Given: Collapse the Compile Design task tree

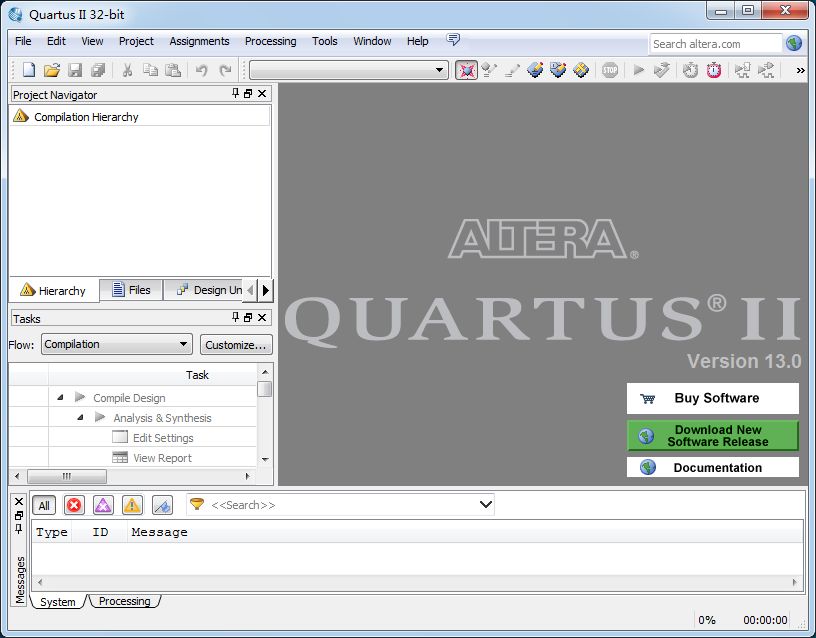Looking at the screenshot, I should [x=60, y=398].
